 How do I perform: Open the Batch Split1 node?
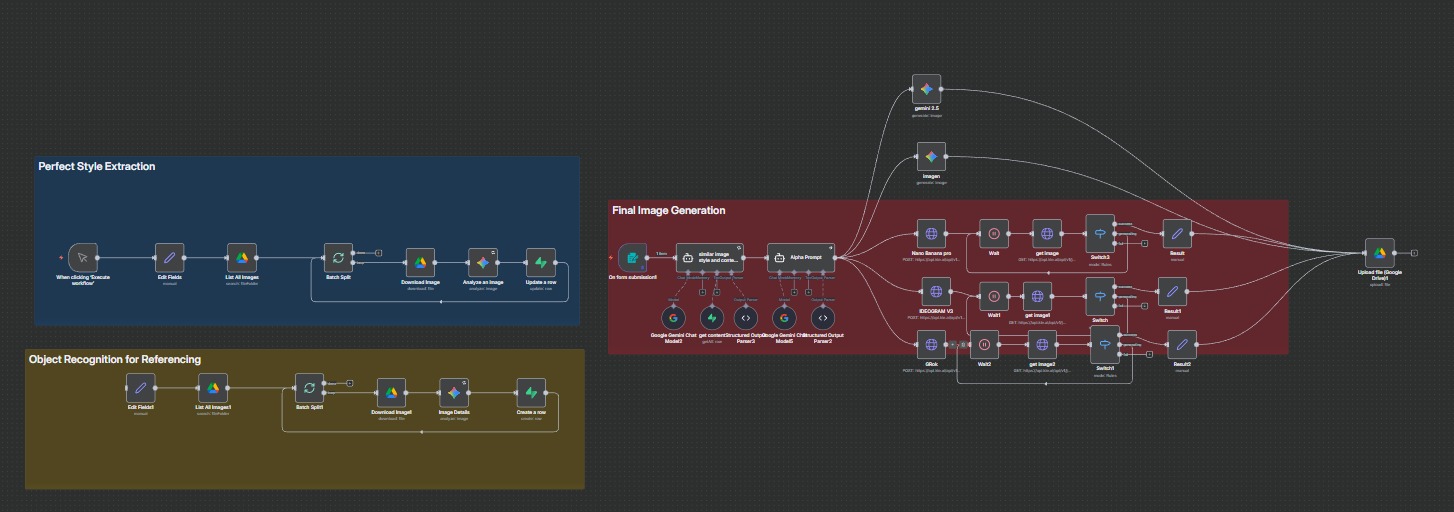point(309,388)
